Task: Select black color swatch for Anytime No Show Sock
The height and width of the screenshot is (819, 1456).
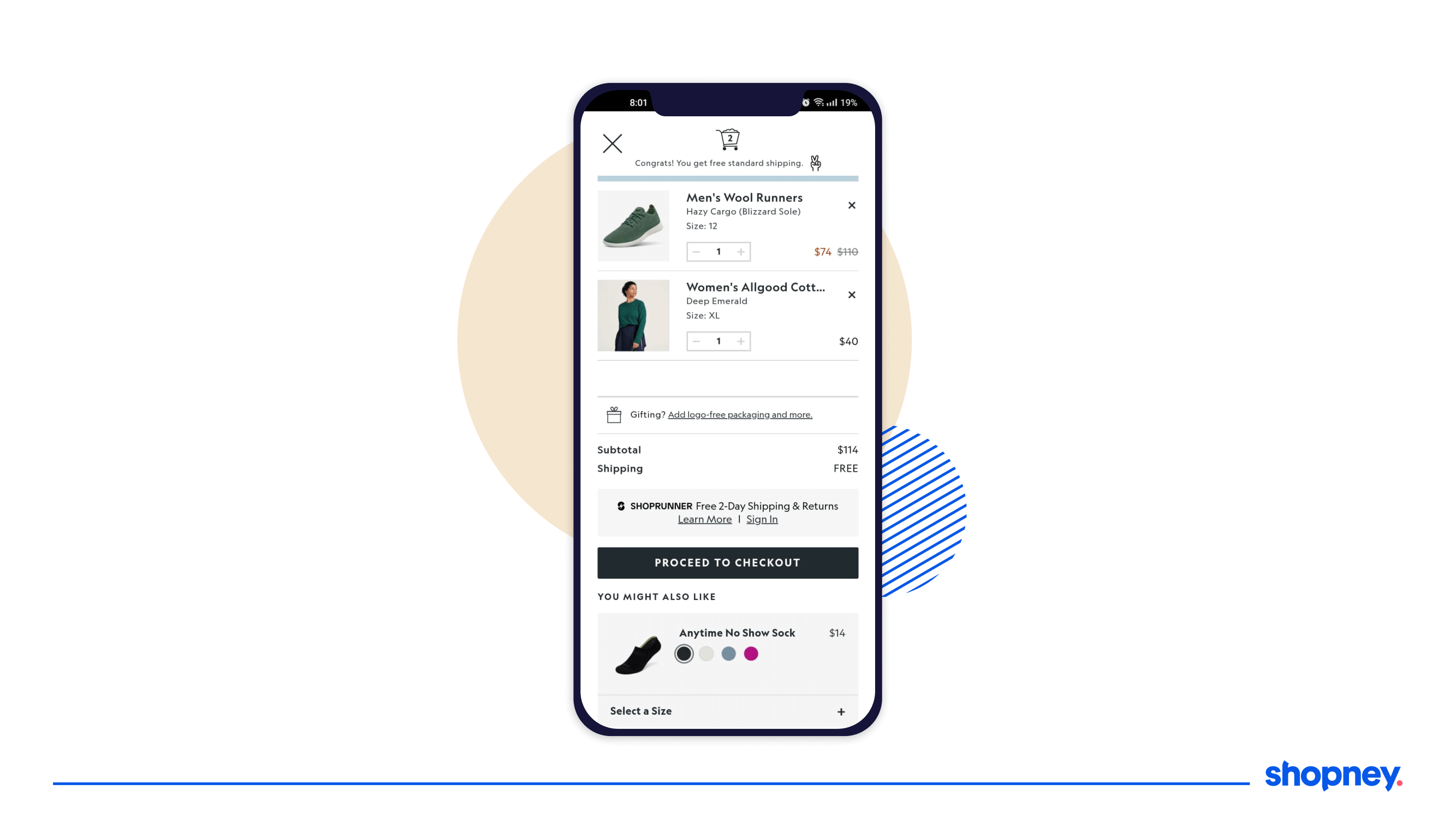Action: (683, 653)
